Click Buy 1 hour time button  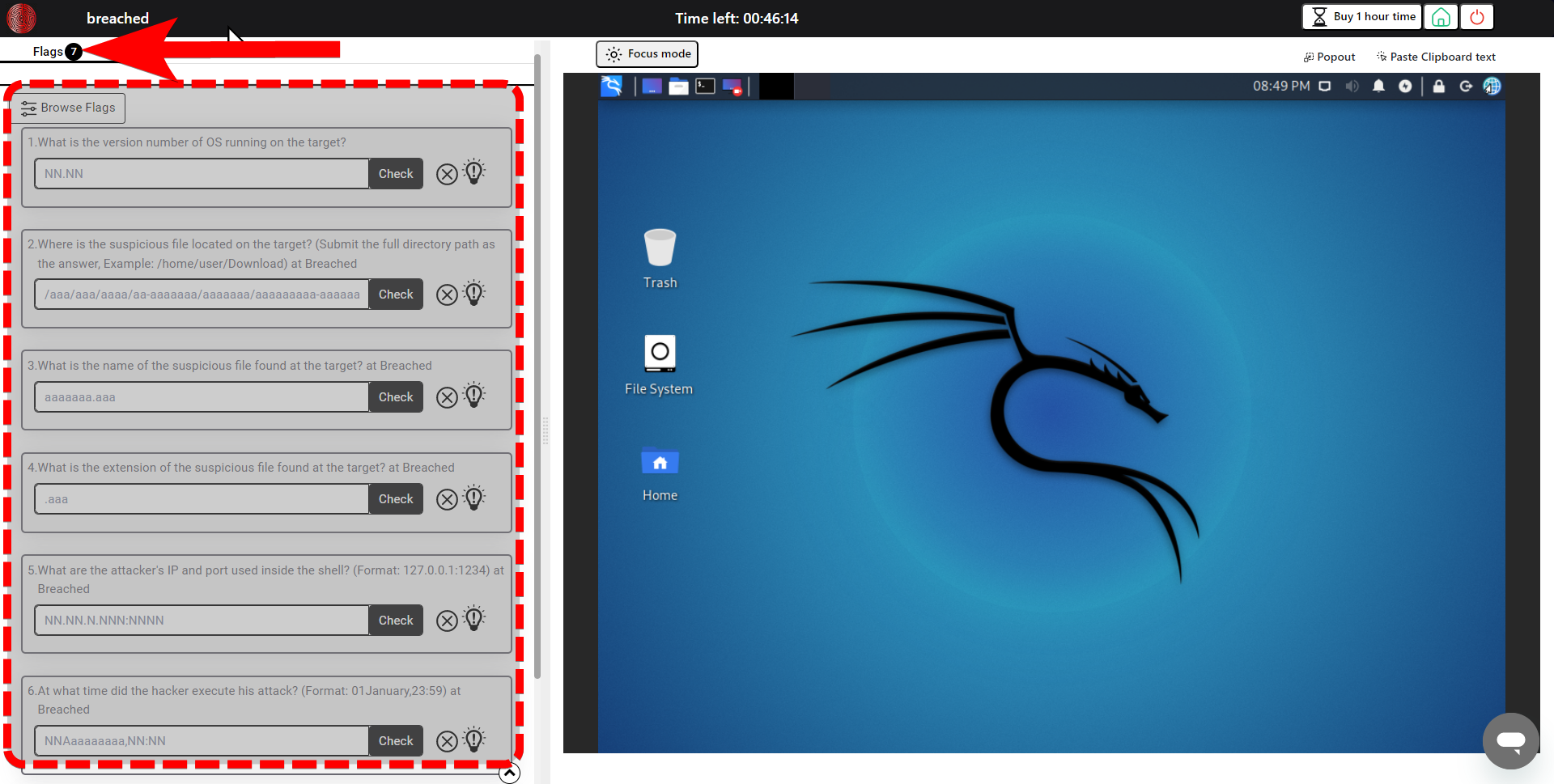tap(1363, 17)
